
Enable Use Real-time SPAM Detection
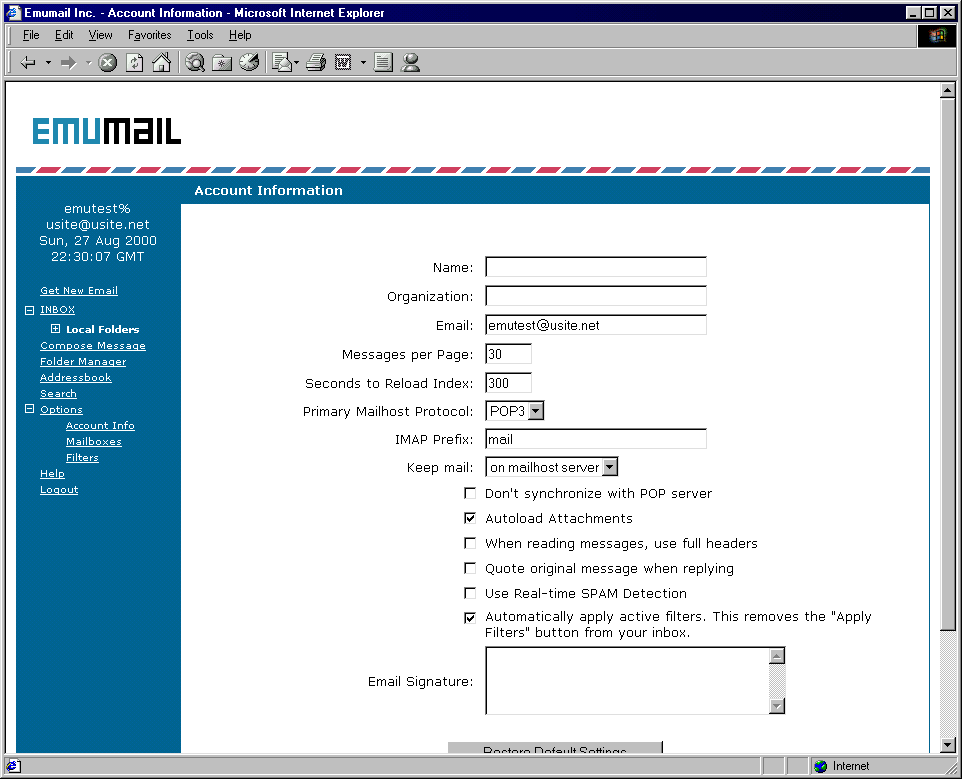pos(470,593)
